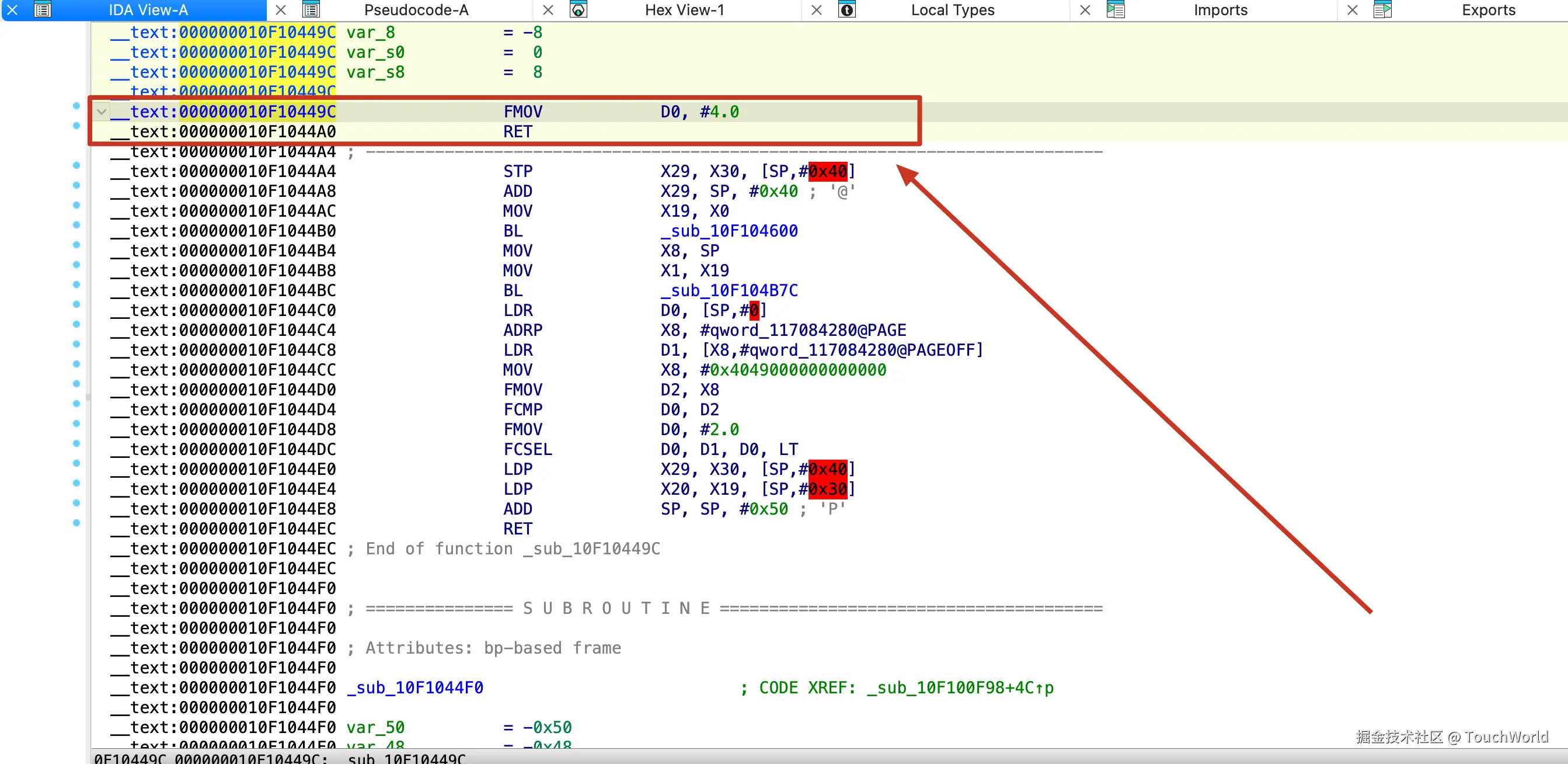Image resolution: width=1568 pixels, height=764 pixels.
Task: Click the Pseudocode-A panel icon
Action: point(311,10)
